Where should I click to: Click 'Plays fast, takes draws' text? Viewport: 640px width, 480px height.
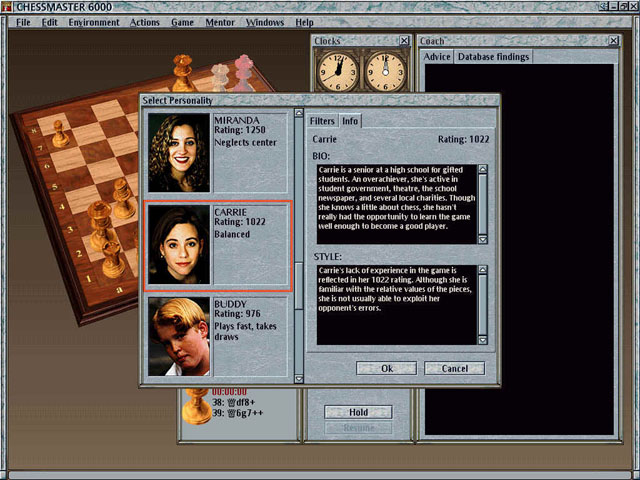pos(245,331)
